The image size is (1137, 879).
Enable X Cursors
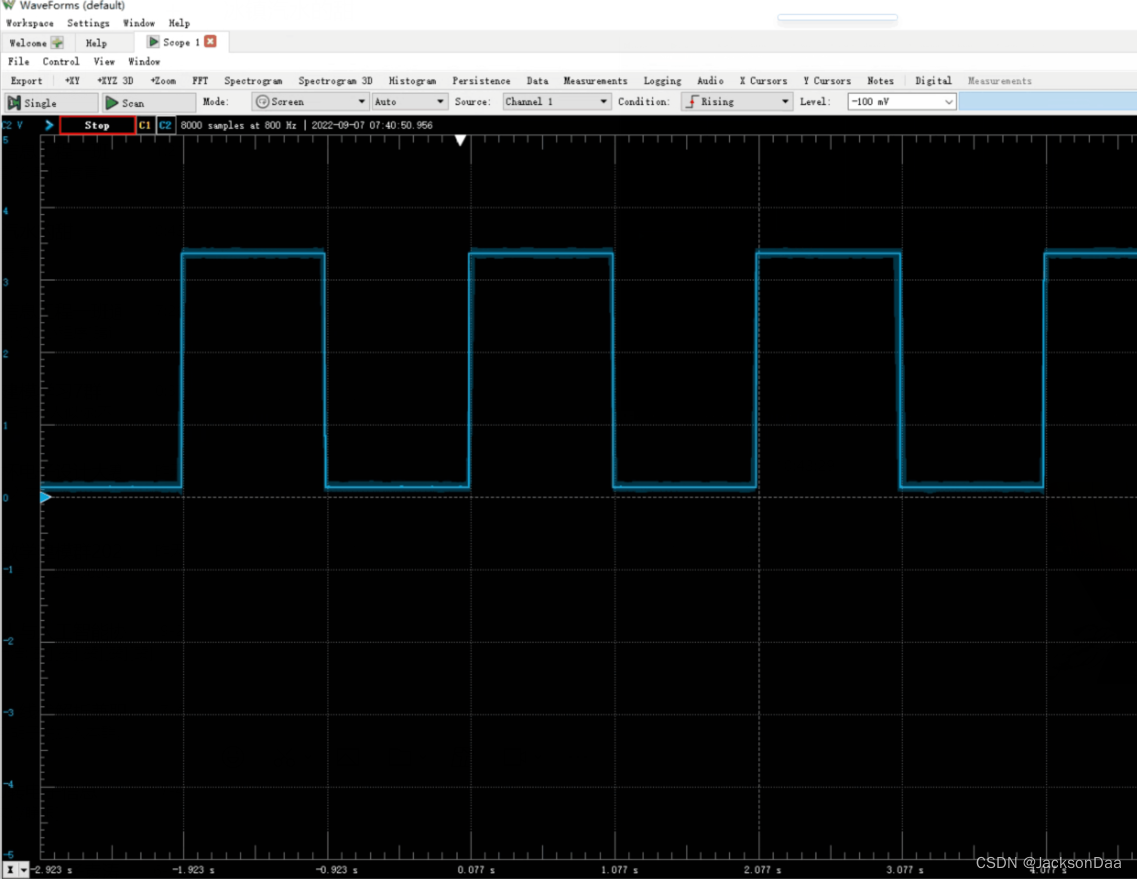764,81
